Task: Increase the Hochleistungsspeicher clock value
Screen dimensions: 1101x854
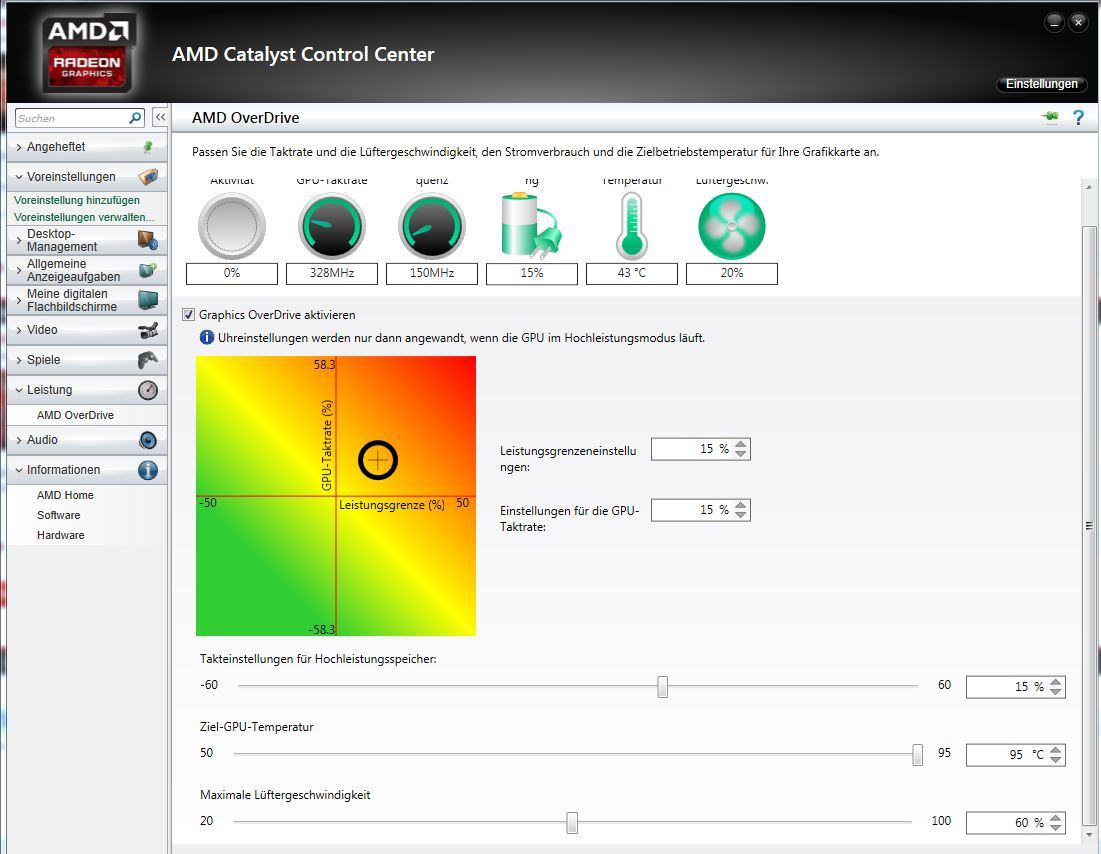Action: (x=1056, y=682)
